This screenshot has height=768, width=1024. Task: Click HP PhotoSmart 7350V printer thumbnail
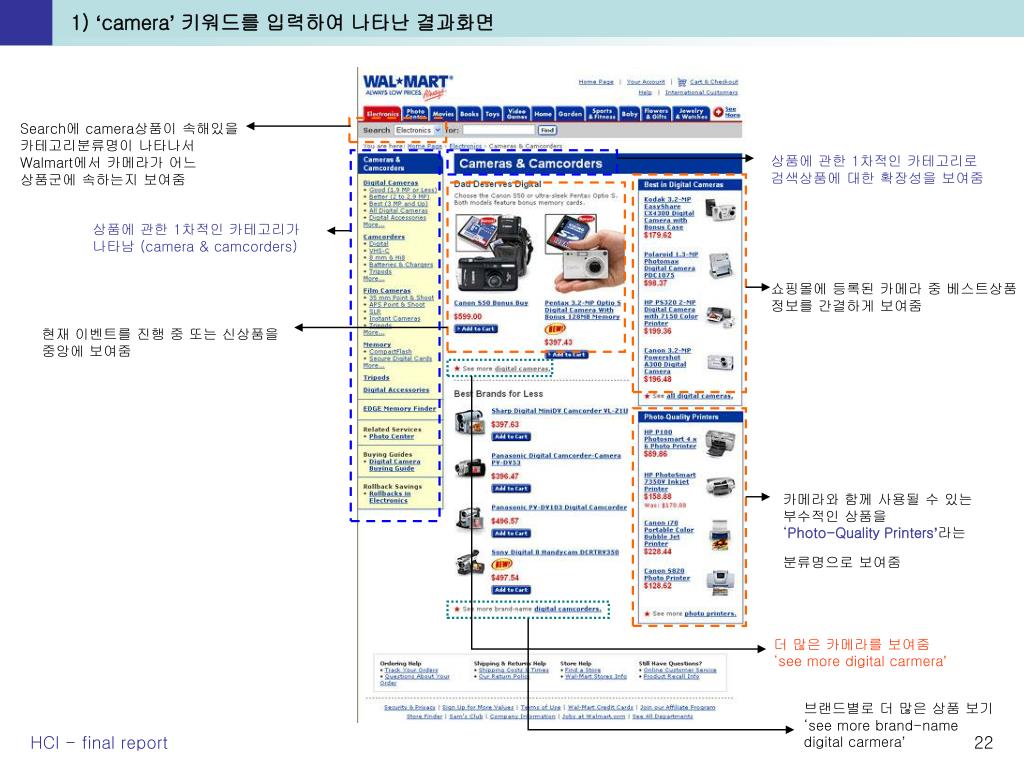tap(720, 487)
